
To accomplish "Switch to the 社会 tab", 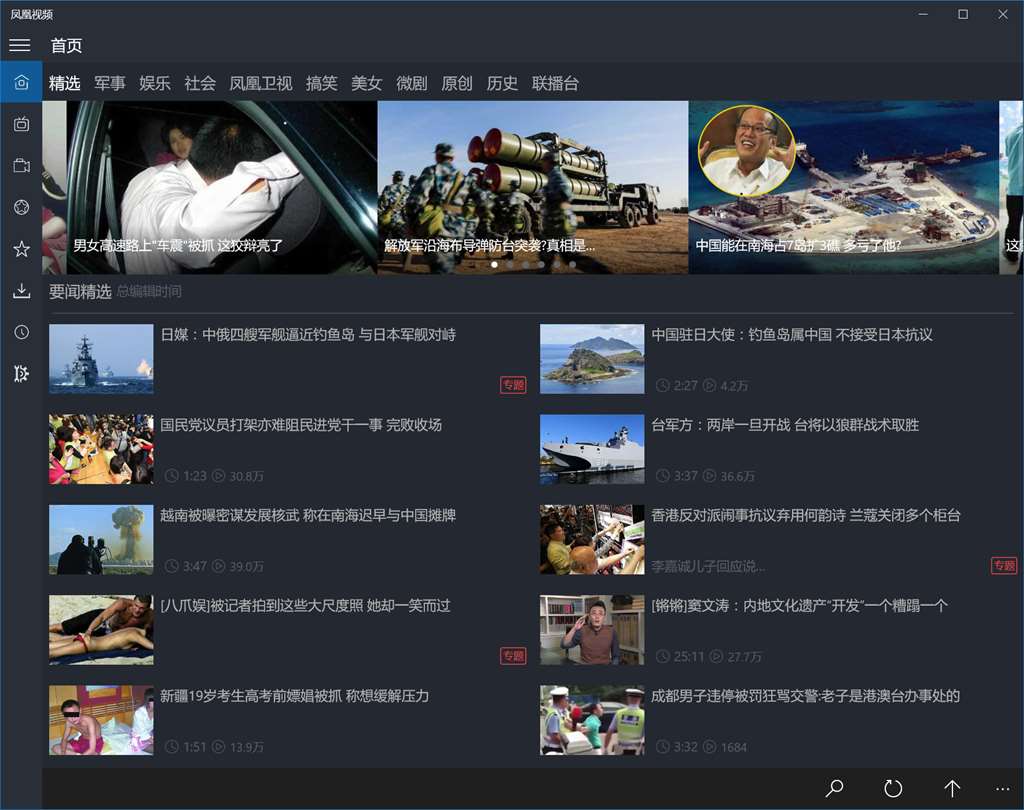I will (x=200, y=84).
